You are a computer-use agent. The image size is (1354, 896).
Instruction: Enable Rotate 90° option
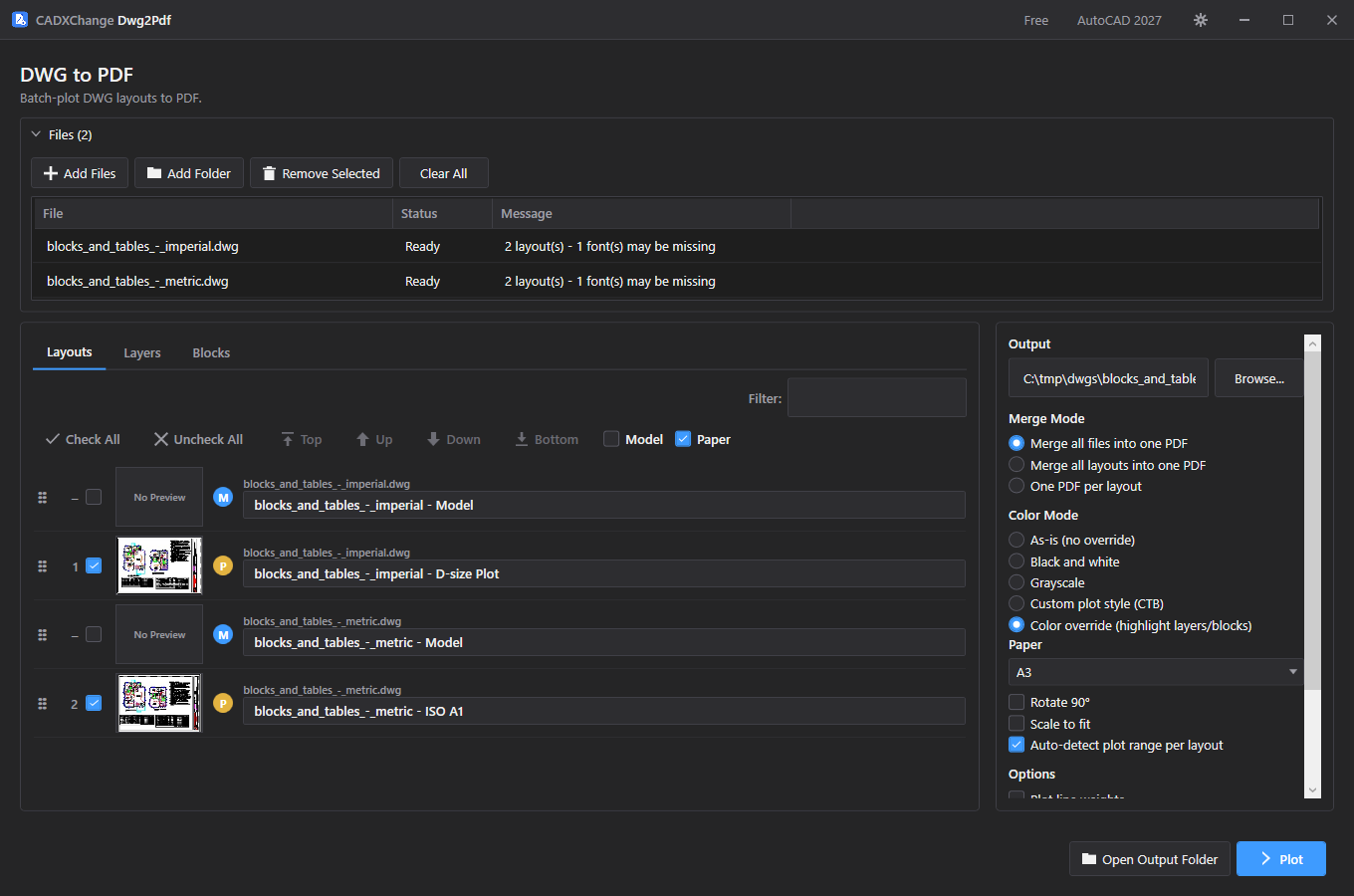pos(1016,702)
